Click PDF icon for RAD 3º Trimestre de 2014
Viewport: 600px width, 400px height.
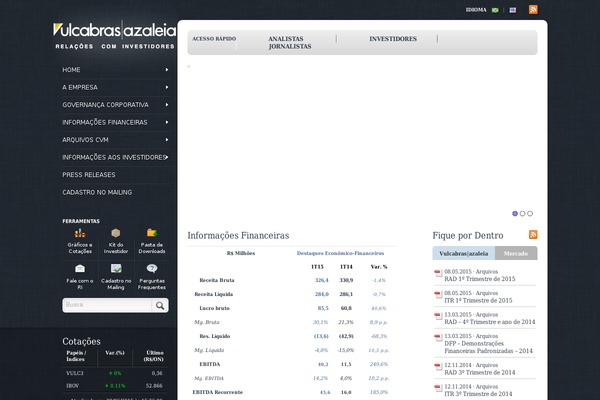point(438,367)
